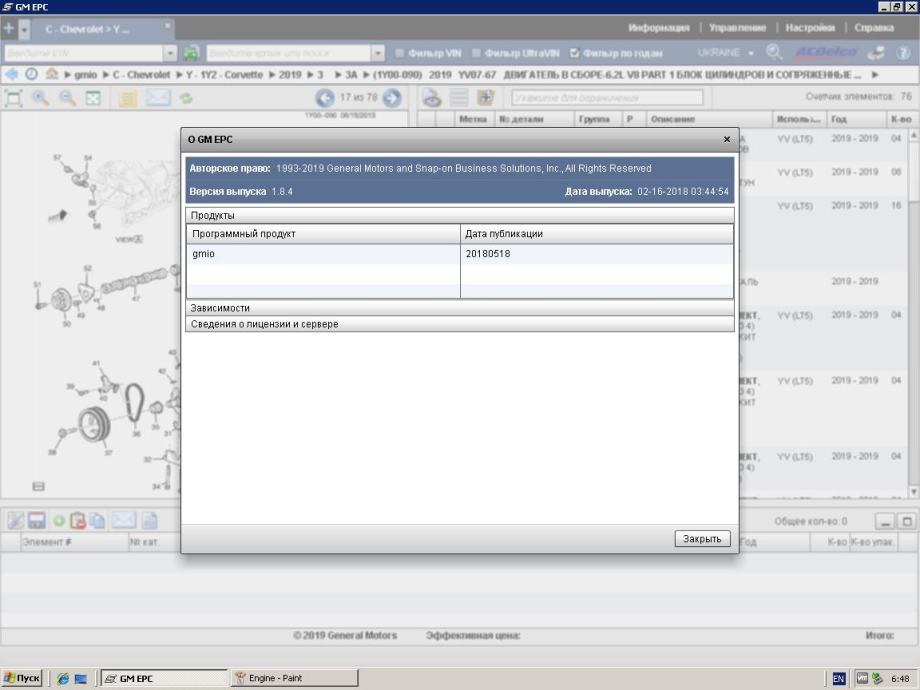Click the green vehicle search icon
Screen dimensions: 920x690
click(x=191, y=53)
